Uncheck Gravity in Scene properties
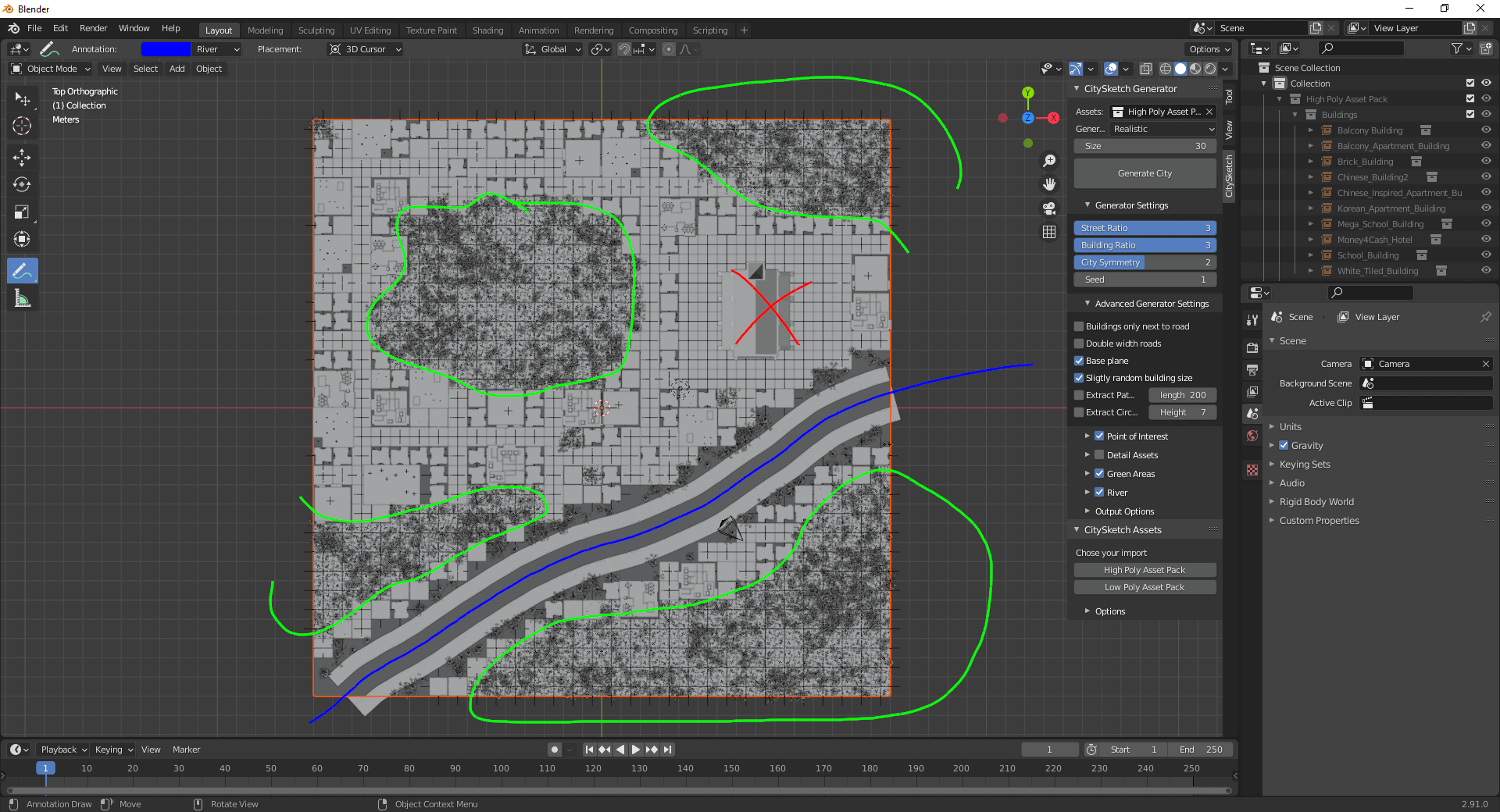Screen dimensions: 1500x812 pyautogui.click(x=1284, y=445)
